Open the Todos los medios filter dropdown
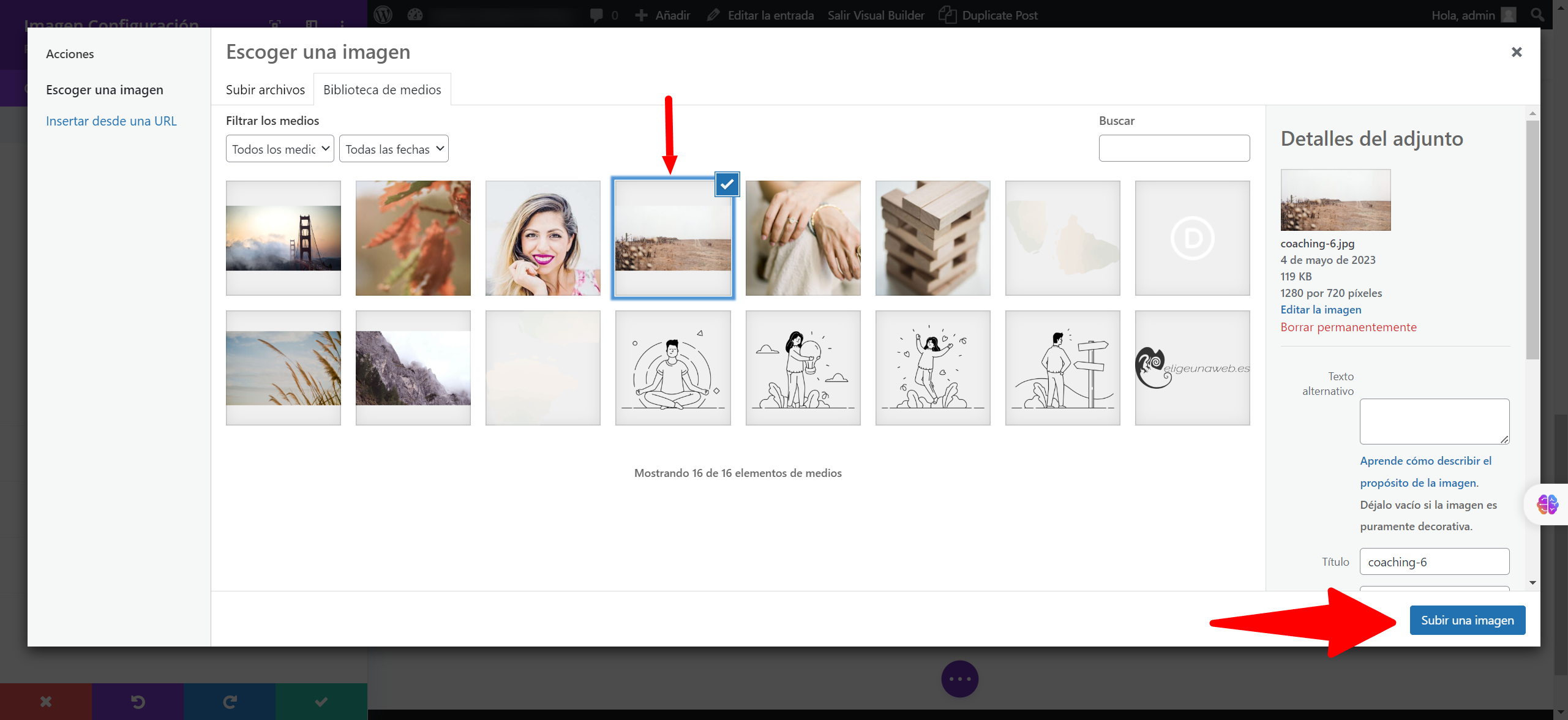The image size is (1568, 720). pyautogui.click(x=280, y=149)
